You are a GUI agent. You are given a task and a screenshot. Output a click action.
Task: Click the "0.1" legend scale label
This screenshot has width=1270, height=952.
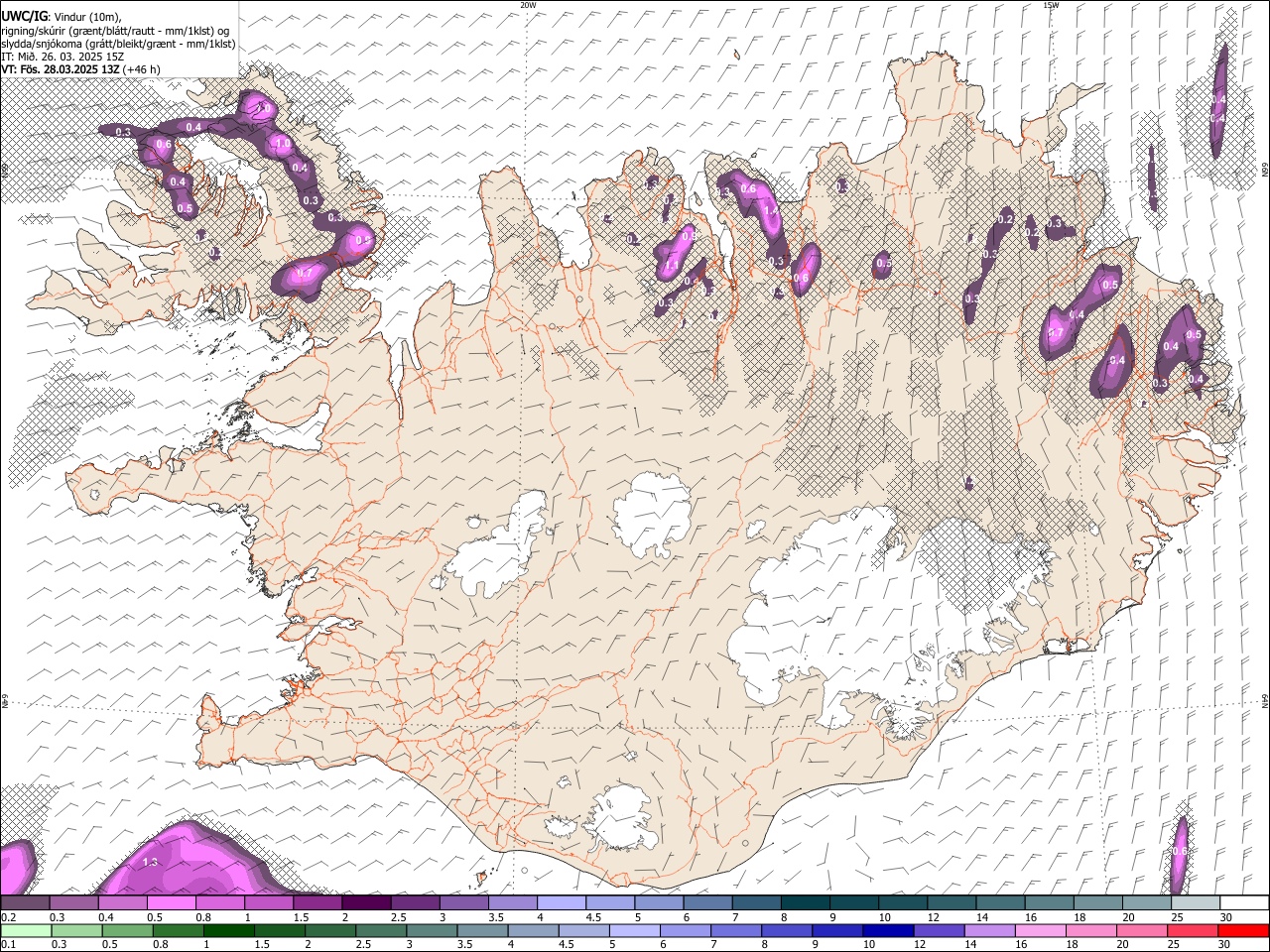(9, 944)
